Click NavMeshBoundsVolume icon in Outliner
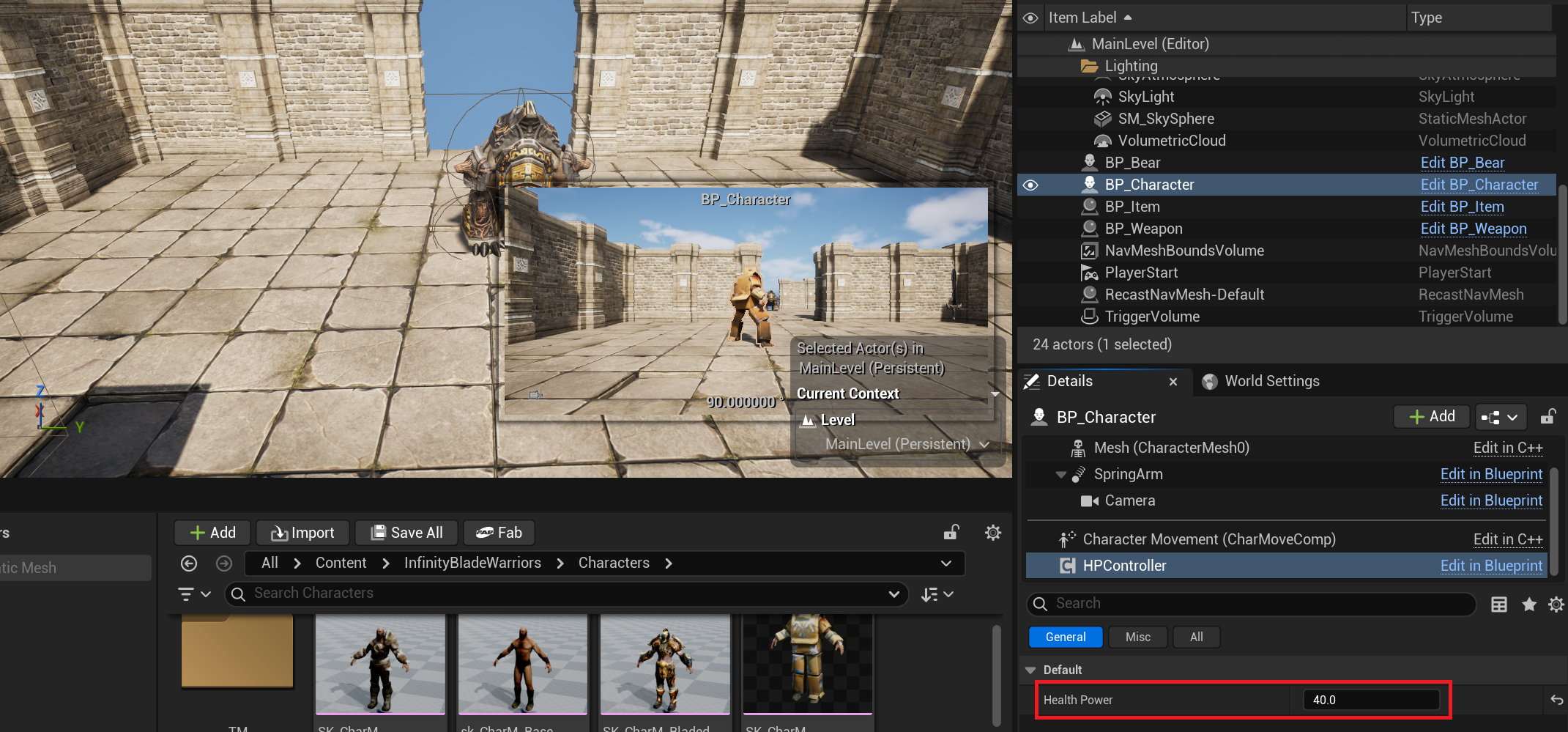This screenshot has width=1568, height=732. (x=1090, y=251)
